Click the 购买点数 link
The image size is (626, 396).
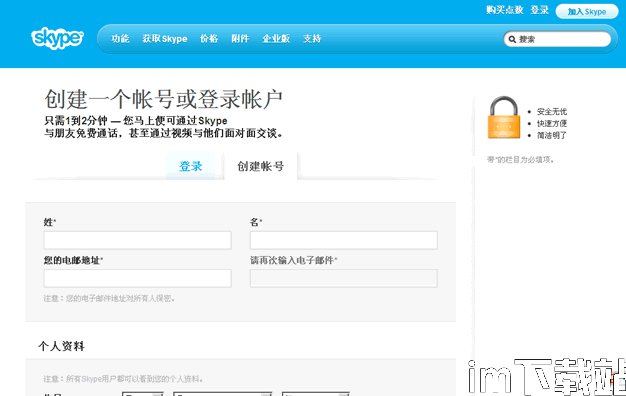[505, 10]
